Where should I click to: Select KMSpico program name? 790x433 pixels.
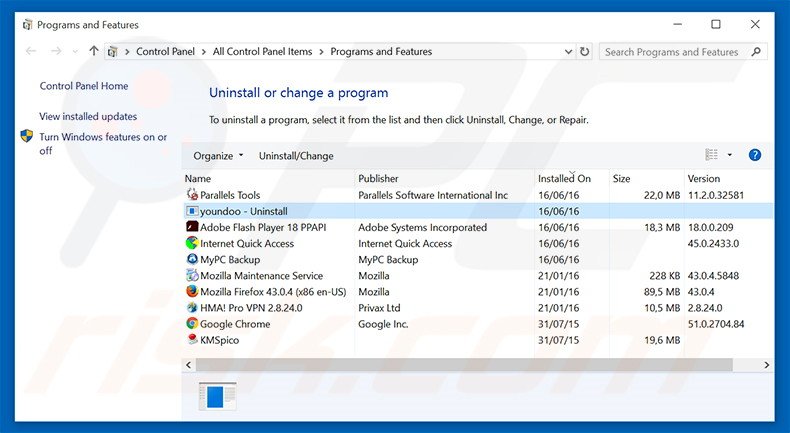tap(220, 340)
